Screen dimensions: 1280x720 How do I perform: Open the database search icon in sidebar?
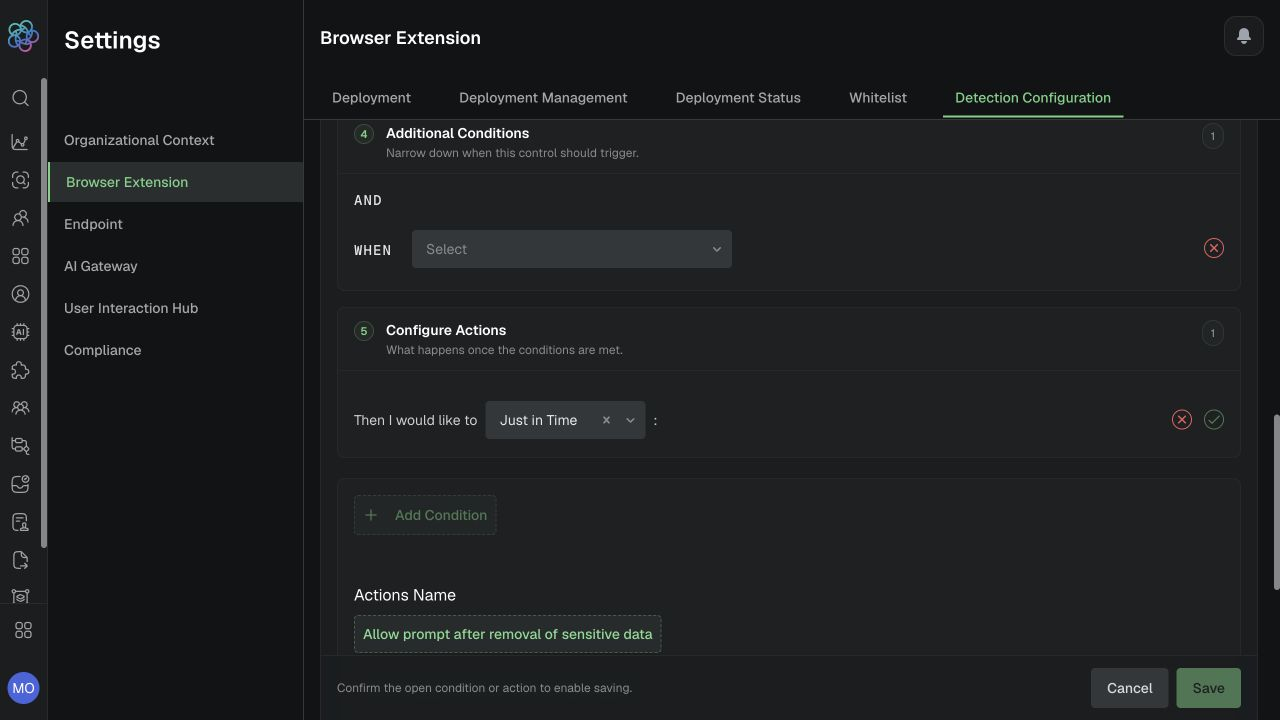pyautogui.click(x=20, y=446)
